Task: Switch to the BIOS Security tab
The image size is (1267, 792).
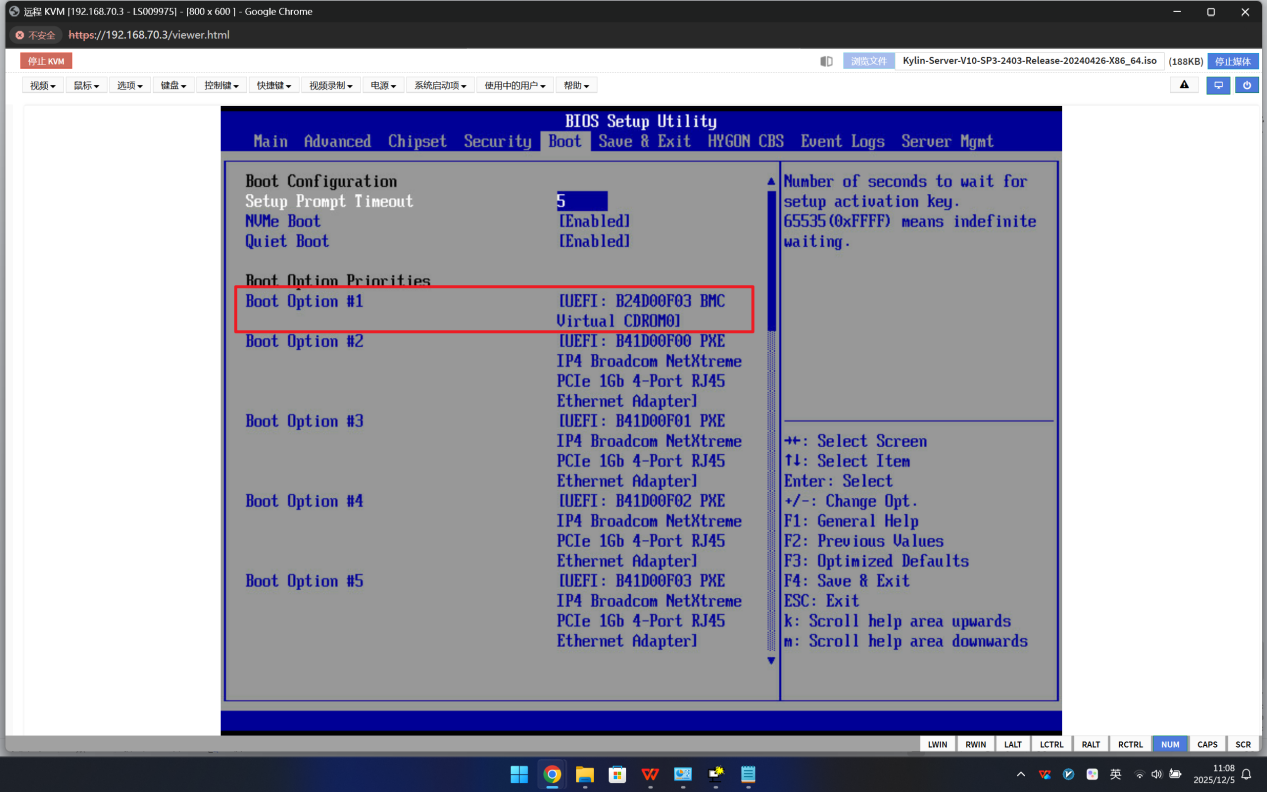Action: (x=497, y=141)
